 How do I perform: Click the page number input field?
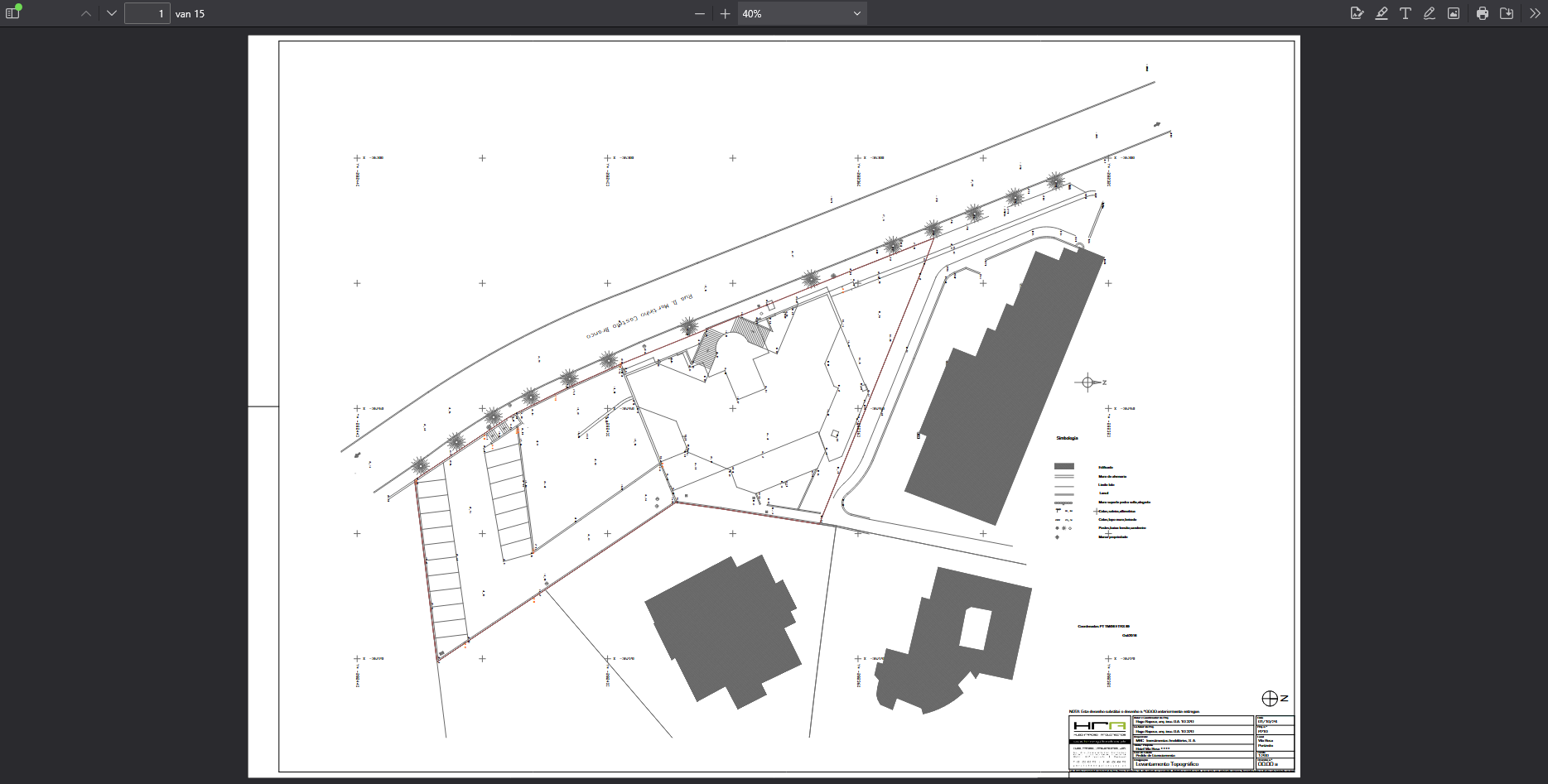click(x=147, y=13)
